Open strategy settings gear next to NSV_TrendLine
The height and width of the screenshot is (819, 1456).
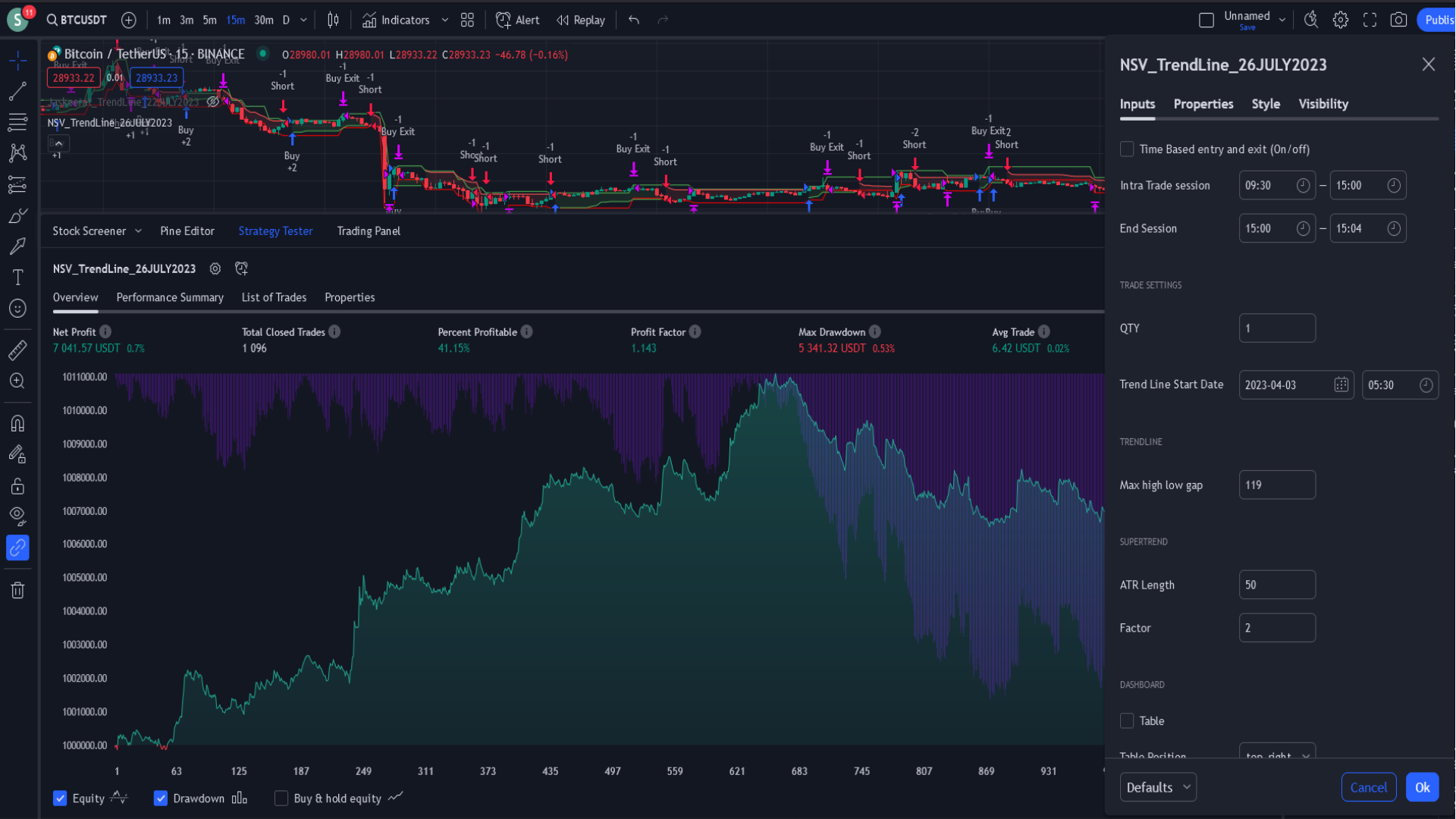coord(215,268)
